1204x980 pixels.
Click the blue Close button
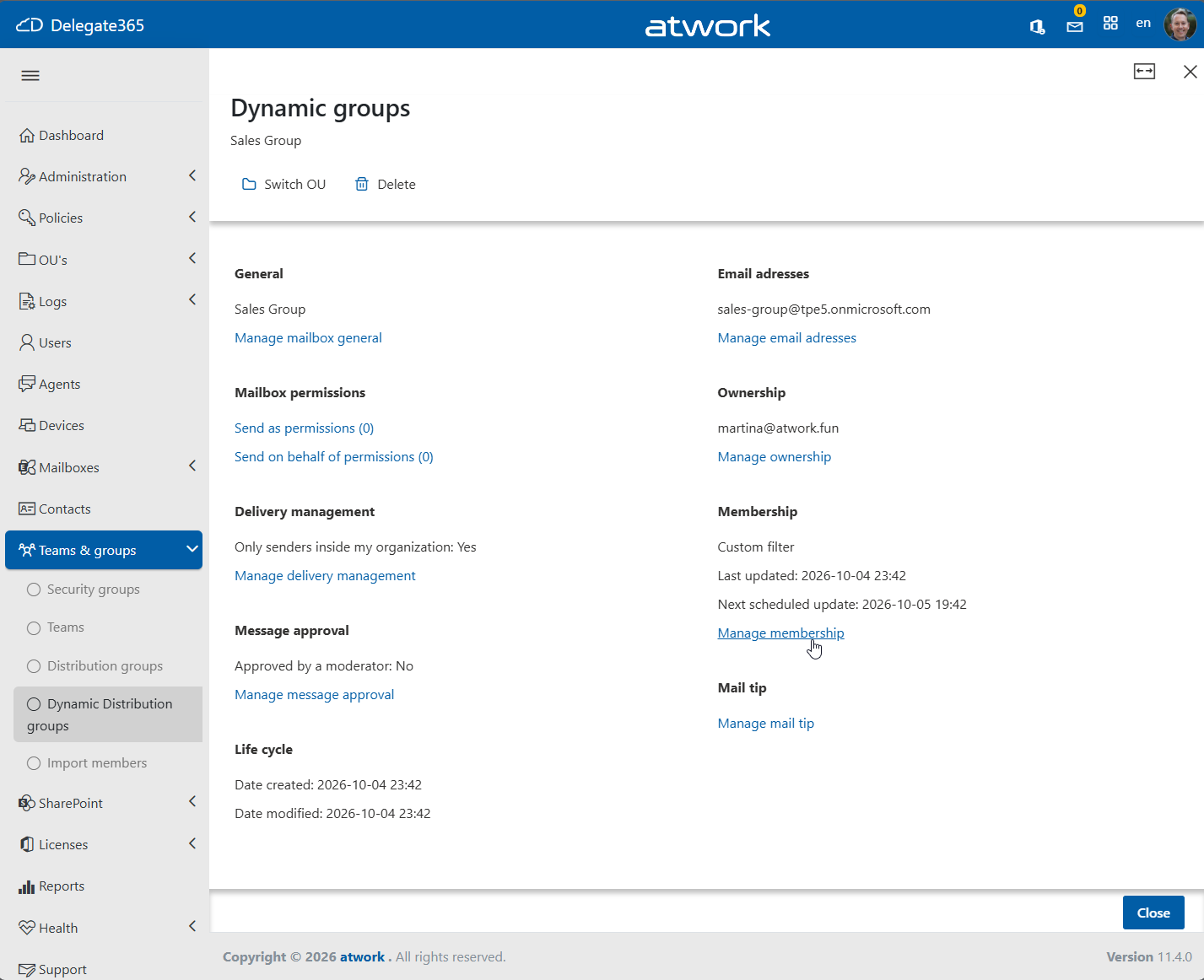point(1153,913)
